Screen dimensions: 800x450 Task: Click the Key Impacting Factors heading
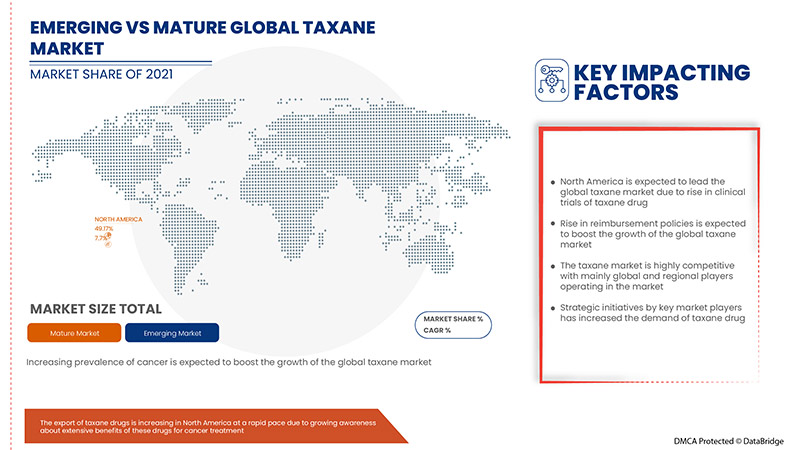pos(659,82)
